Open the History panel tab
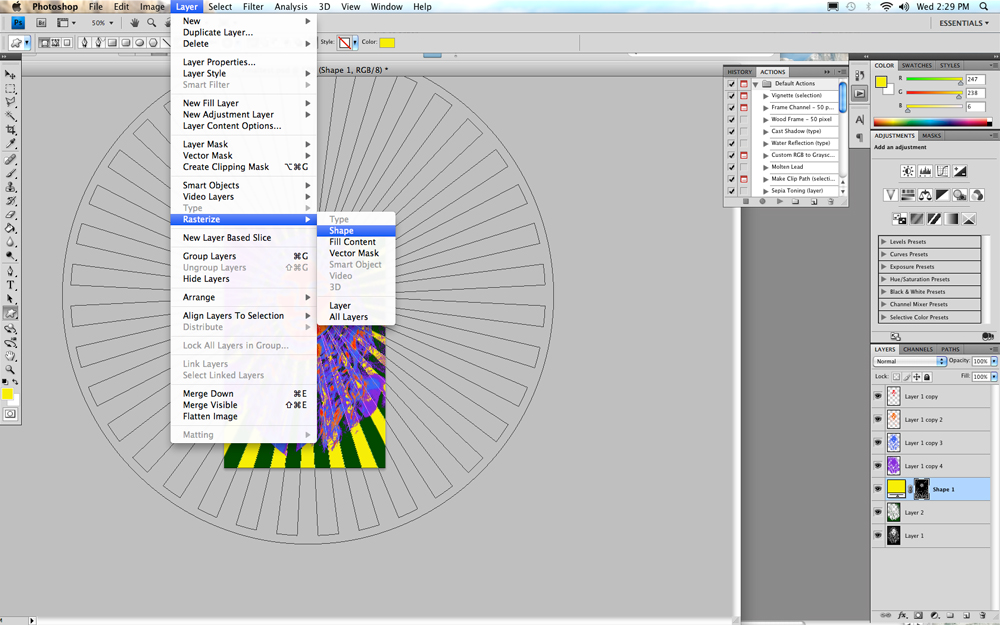The height and width of the screenshot is (625, 1000). [x=740, y=72]
